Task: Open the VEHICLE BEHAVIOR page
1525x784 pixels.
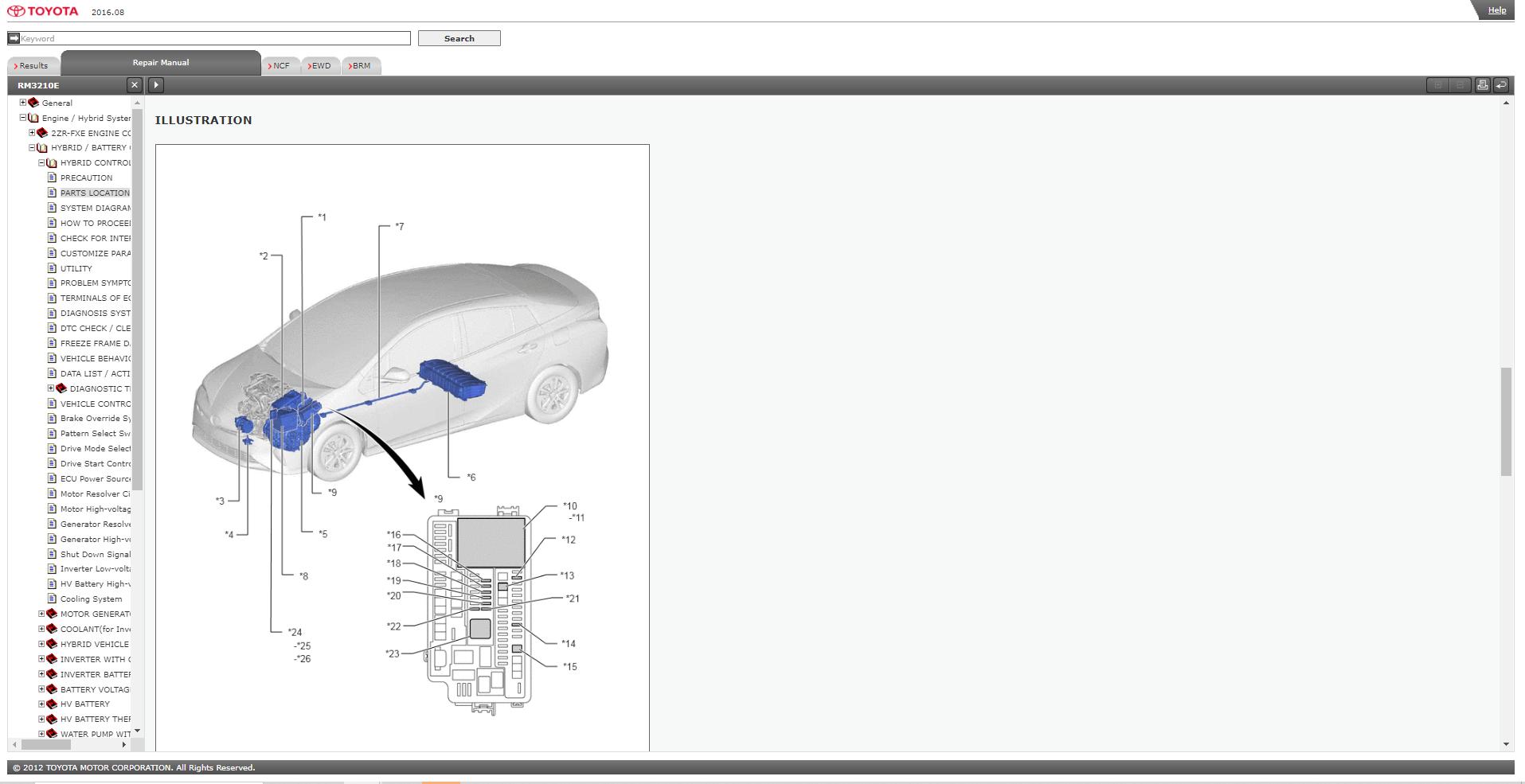Action: [x=95, y=359]
